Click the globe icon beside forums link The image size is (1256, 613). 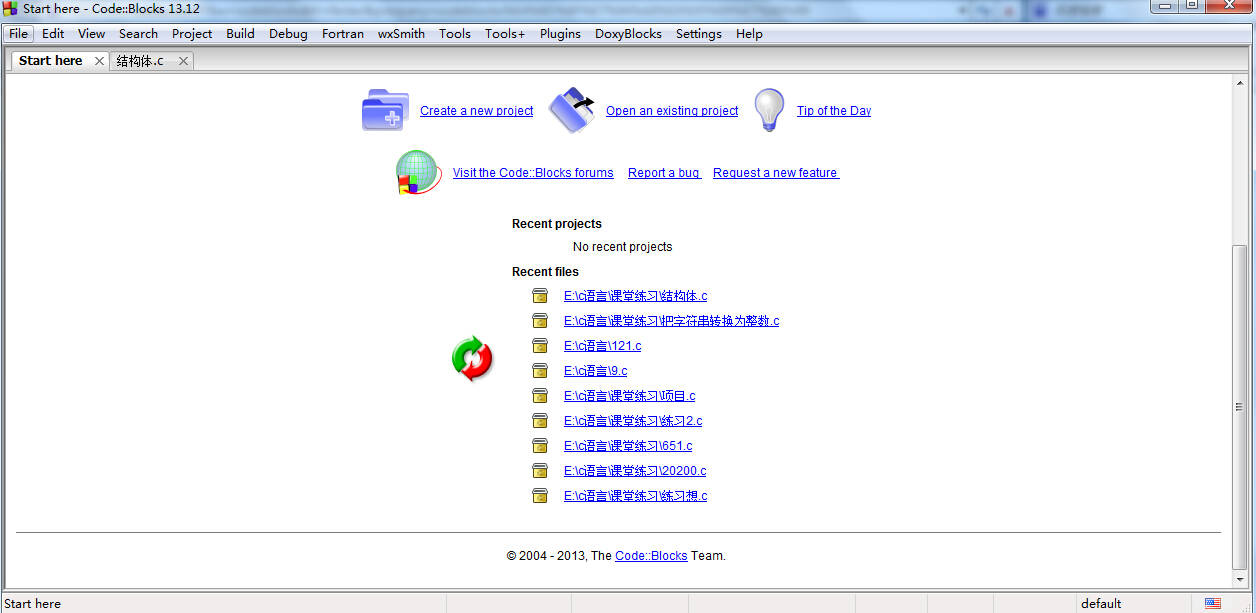coord(418,172)
